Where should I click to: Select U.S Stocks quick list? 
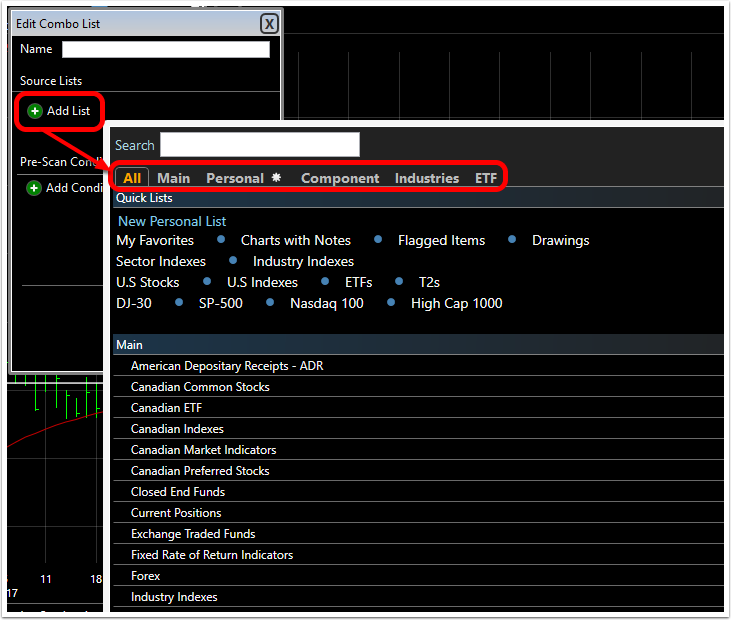(x=147, y=282)
